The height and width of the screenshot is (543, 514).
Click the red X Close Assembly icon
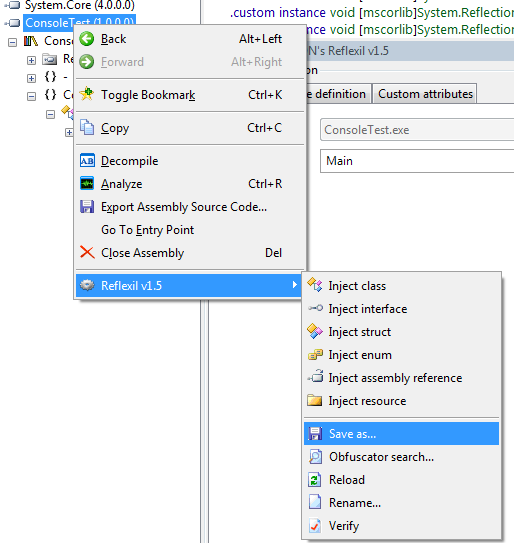coord(87,252)
